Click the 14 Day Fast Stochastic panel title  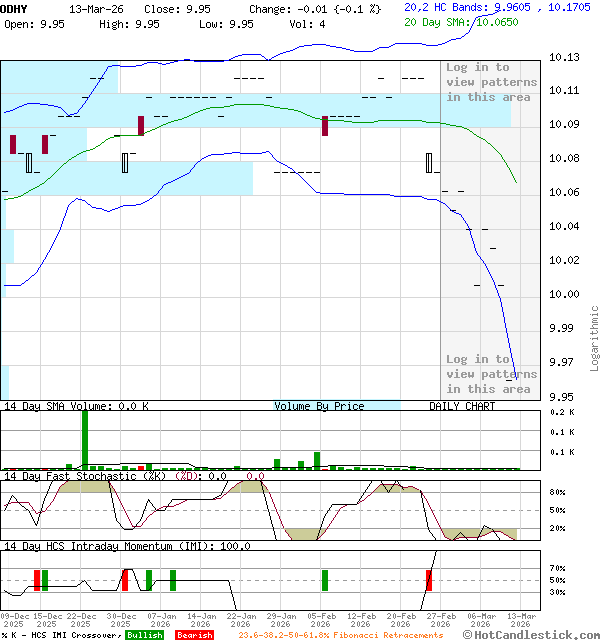[x=86, y=476]
